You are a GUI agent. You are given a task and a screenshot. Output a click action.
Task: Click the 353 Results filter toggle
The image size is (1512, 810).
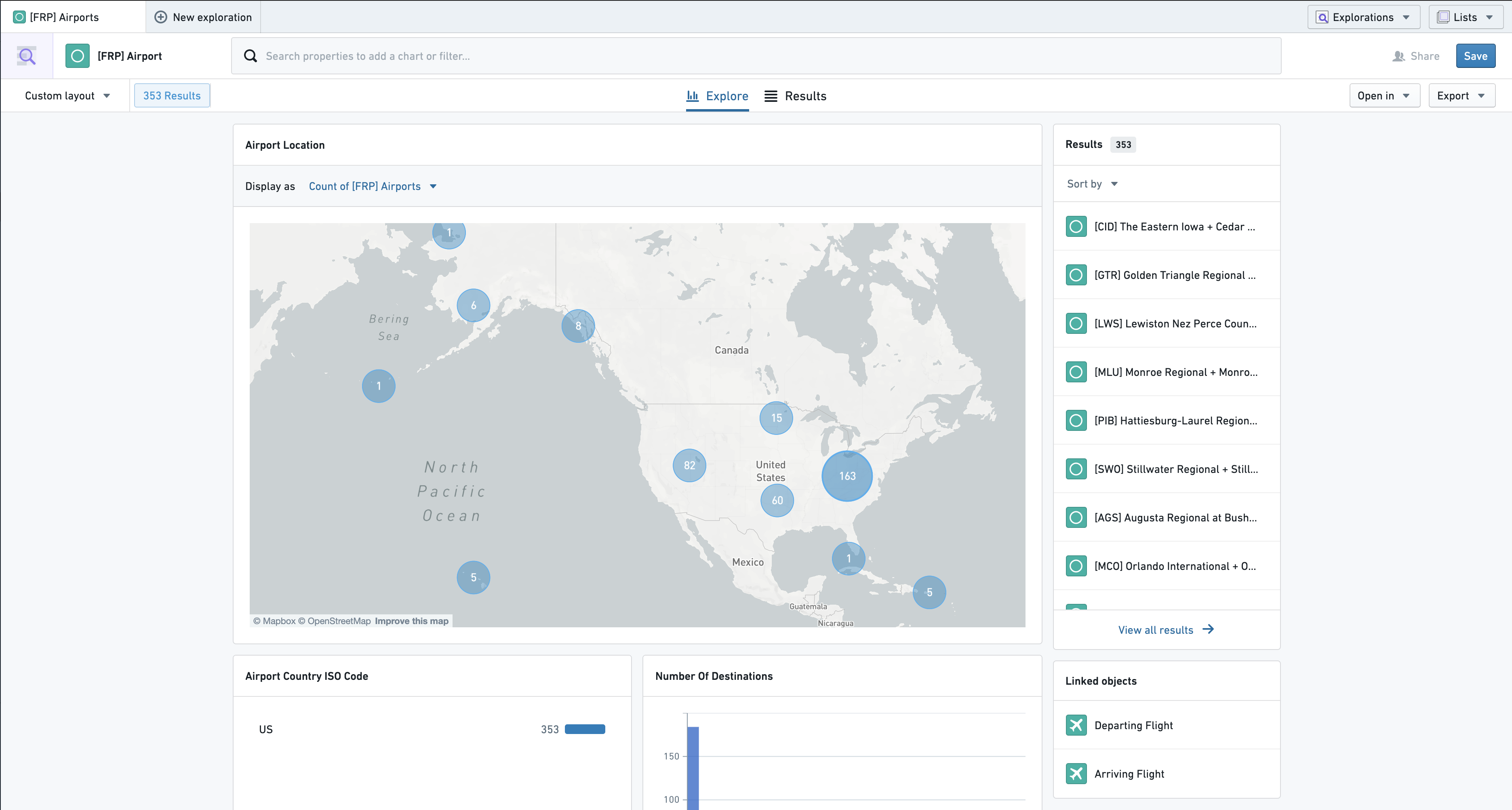click(x=170, y=95)
